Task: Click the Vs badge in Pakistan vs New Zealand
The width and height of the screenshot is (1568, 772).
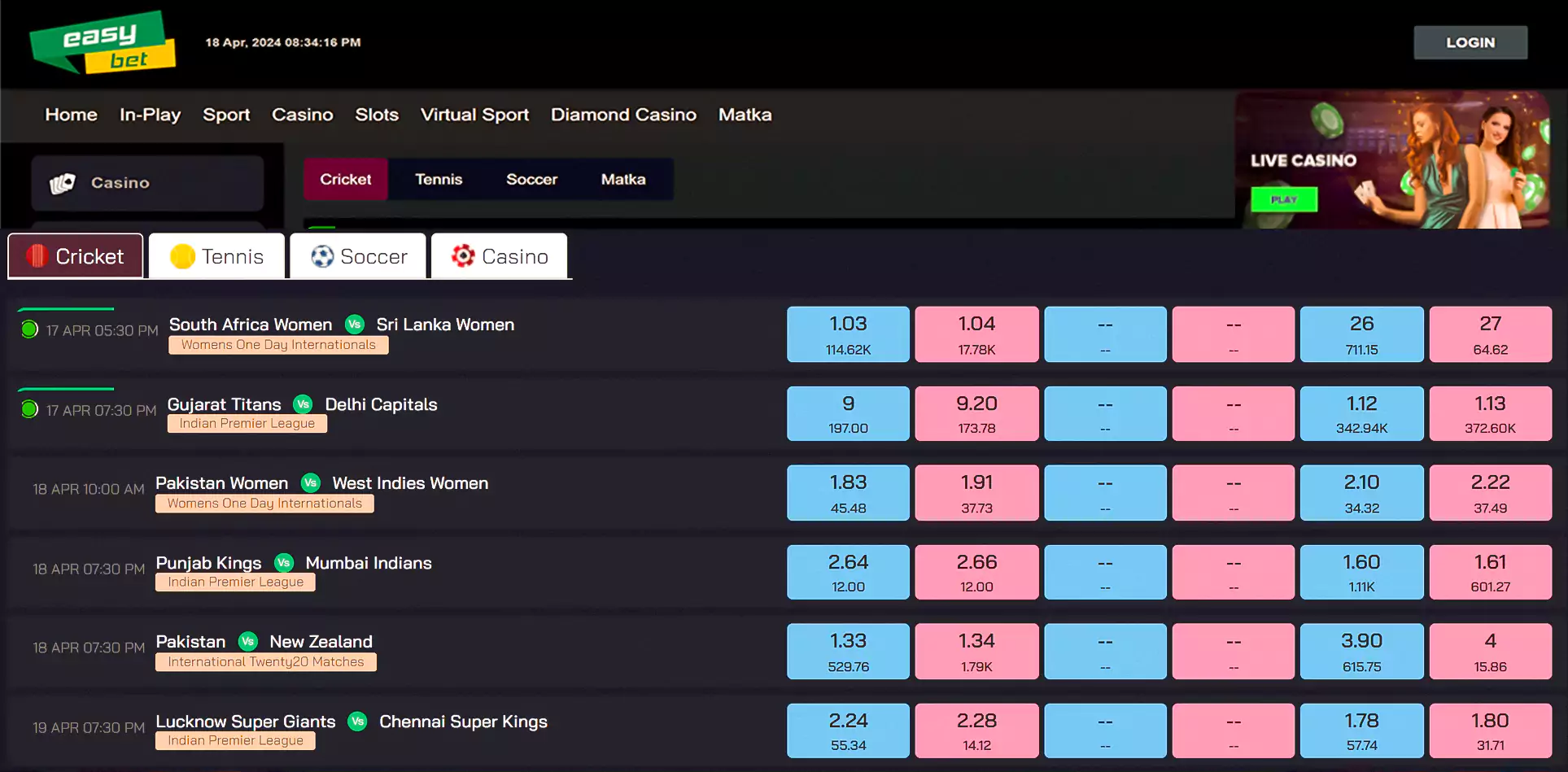Action: (248, 642)
